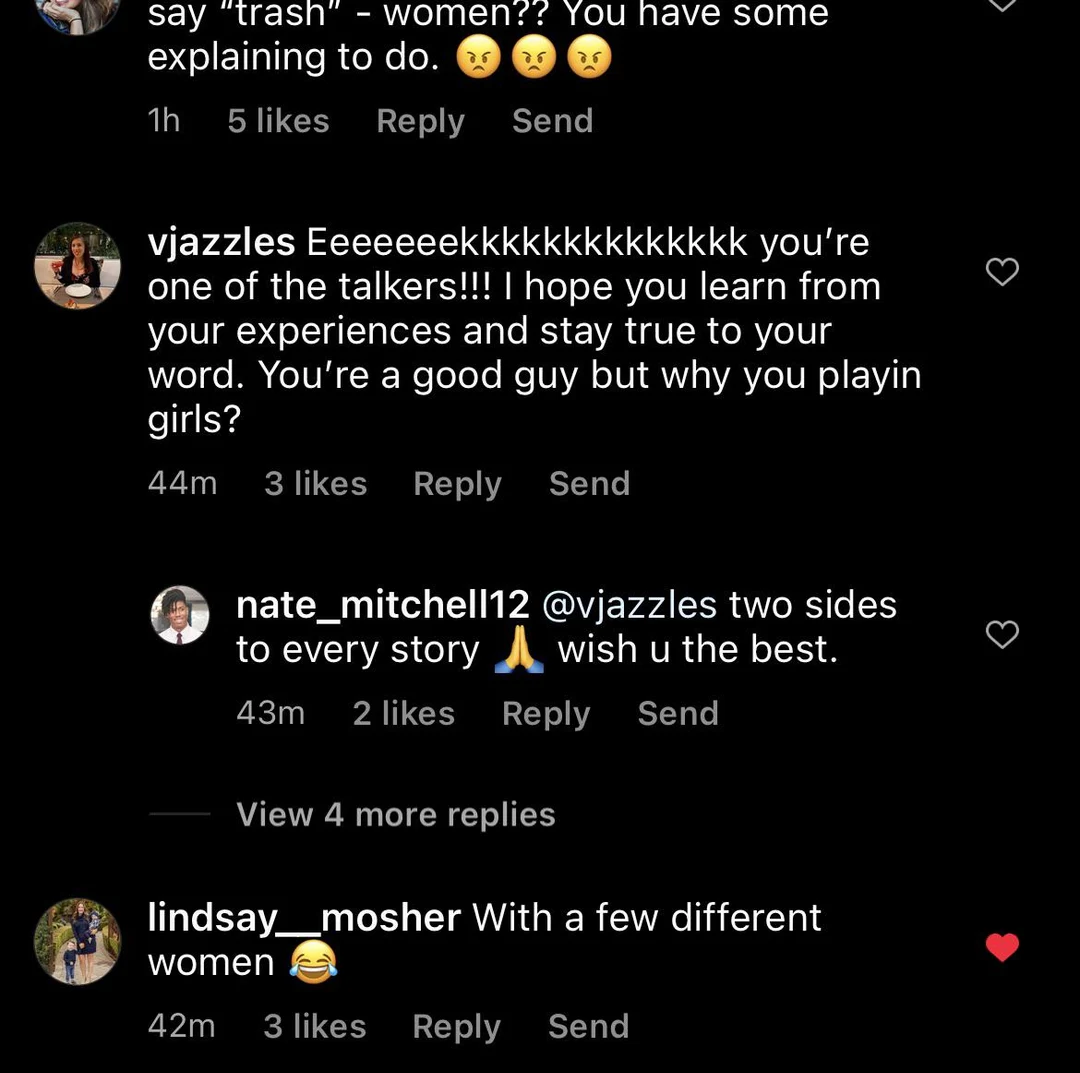Like nate_mitchell12's reply with the heart toggle
Viewport: 1080px width, 1073px height.
(1001, 634)
